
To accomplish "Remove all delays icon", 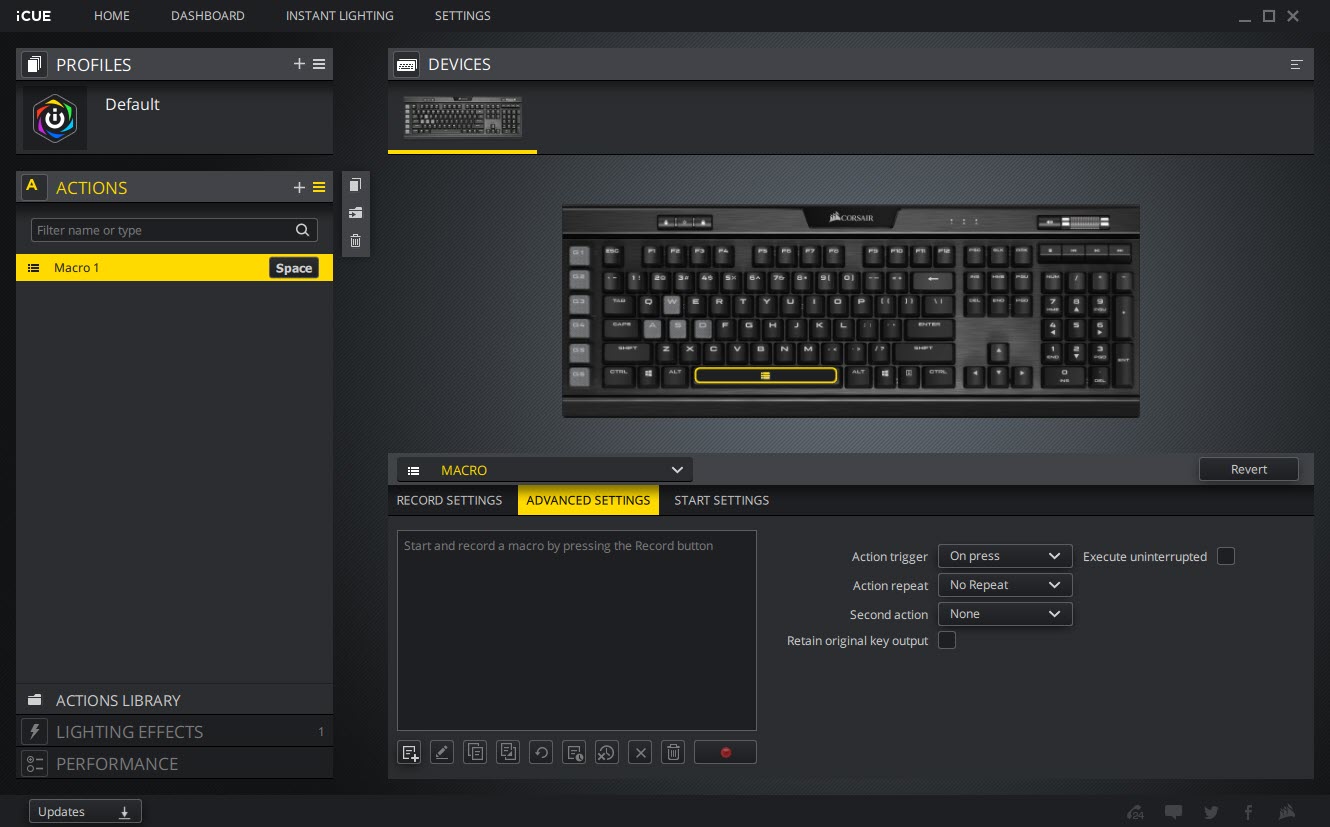I will pos(607,753).
